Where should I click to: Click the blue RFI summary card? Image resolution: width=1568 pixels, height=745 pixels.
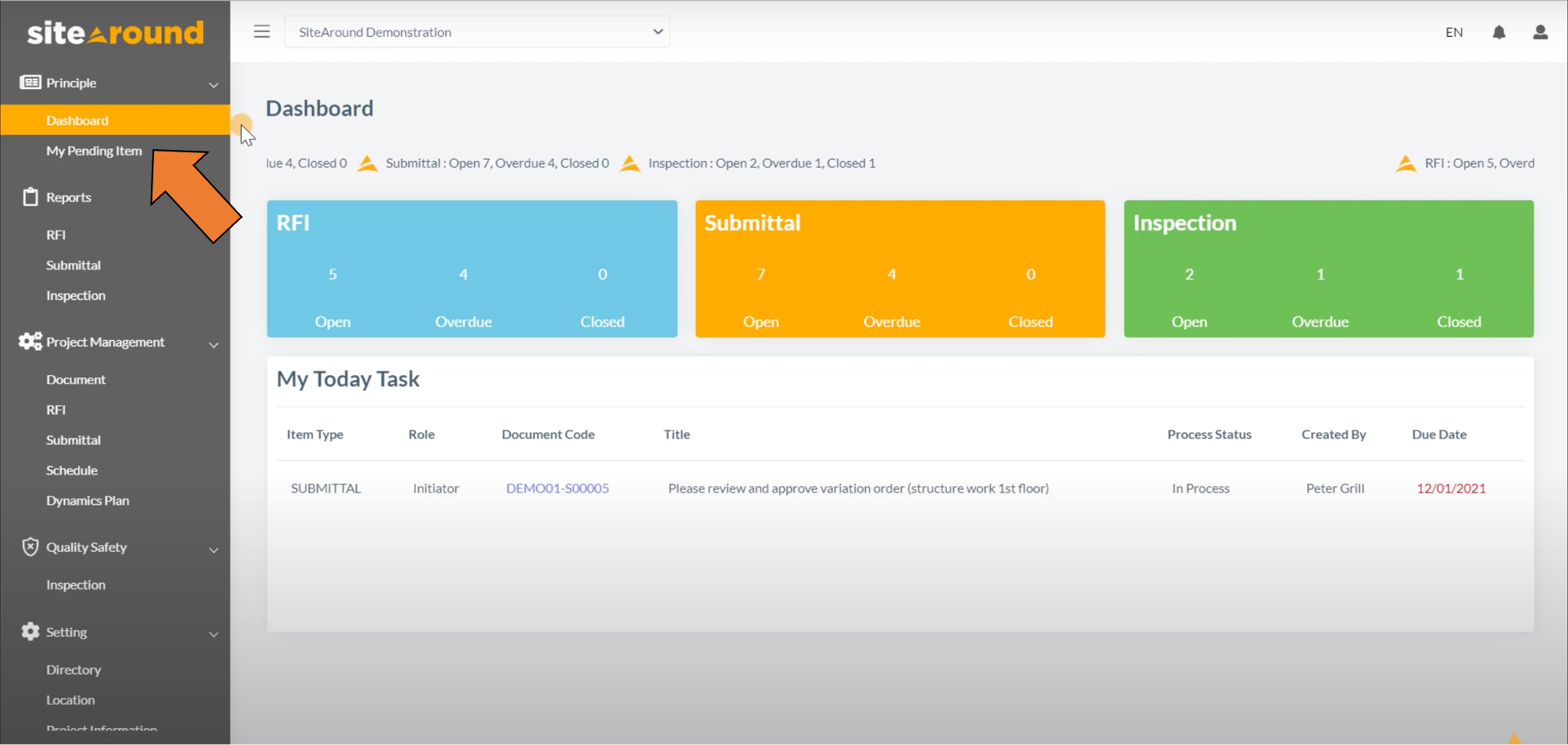tap(472, 269)
